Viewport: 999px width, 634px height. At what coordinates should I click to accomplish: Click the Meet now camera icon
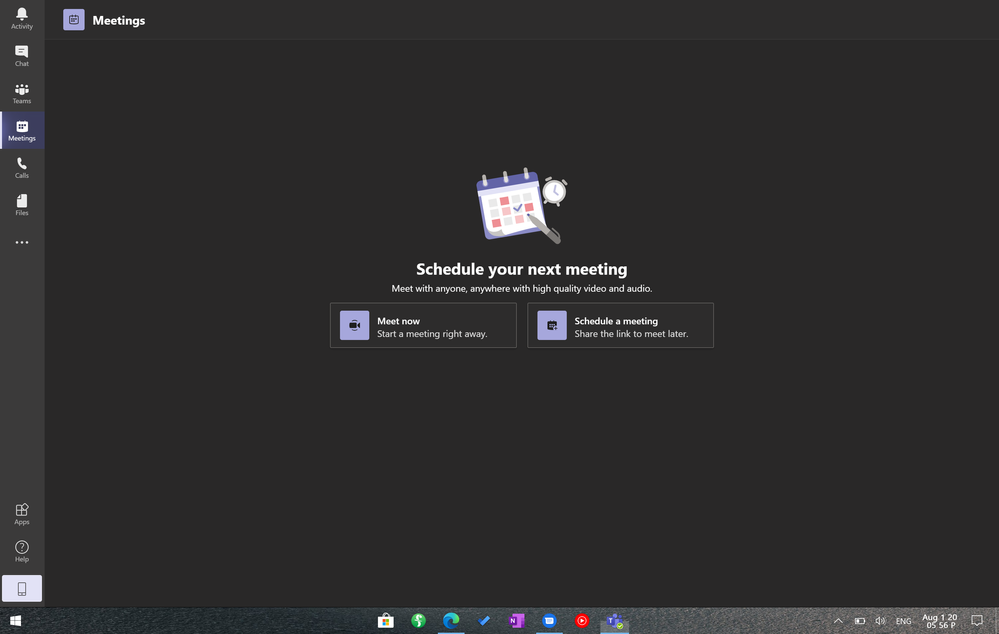click(x=354, y=326)
